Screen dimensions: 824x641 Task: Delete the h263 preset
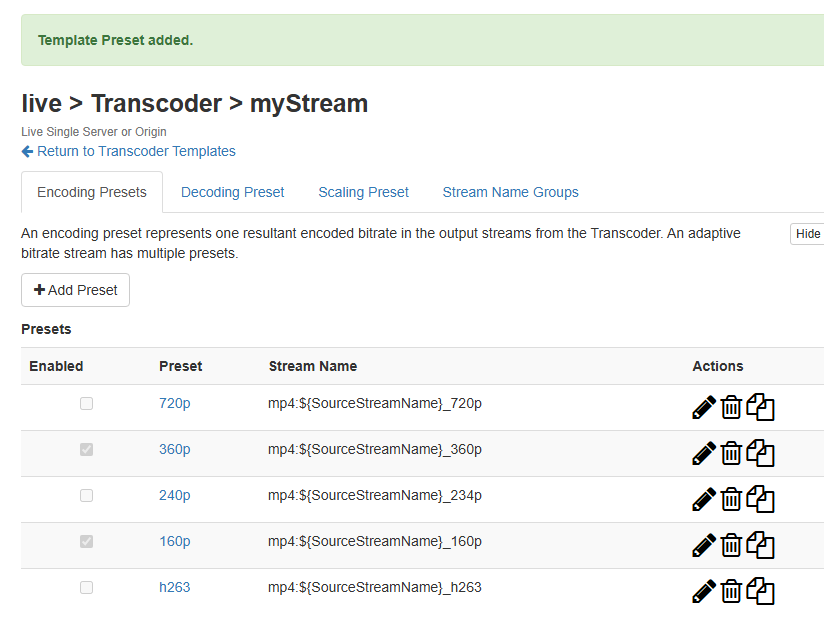[732, 591]
